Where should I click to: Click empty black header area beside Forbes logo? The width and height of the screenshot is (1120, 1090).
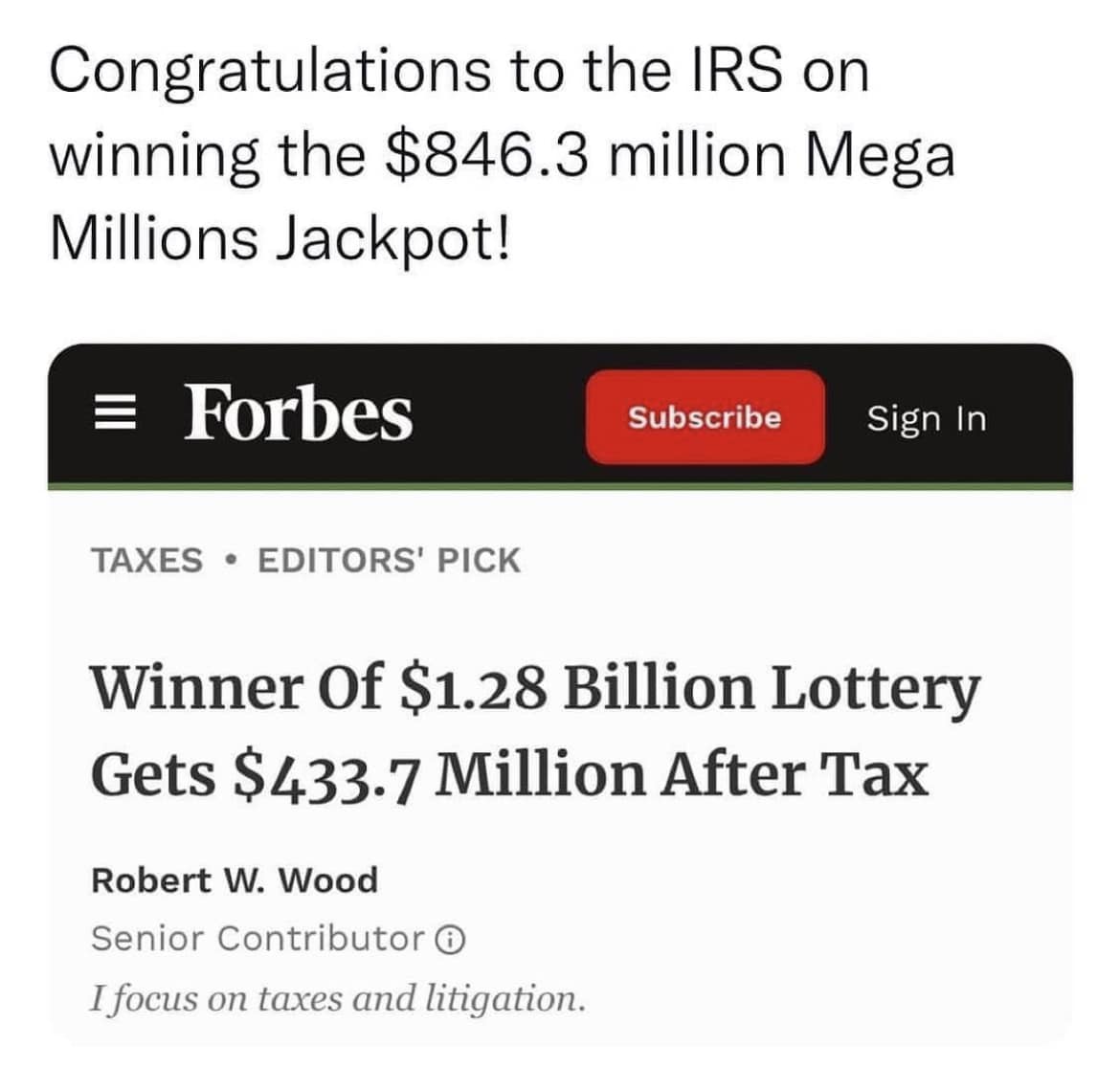pos(500,417)
